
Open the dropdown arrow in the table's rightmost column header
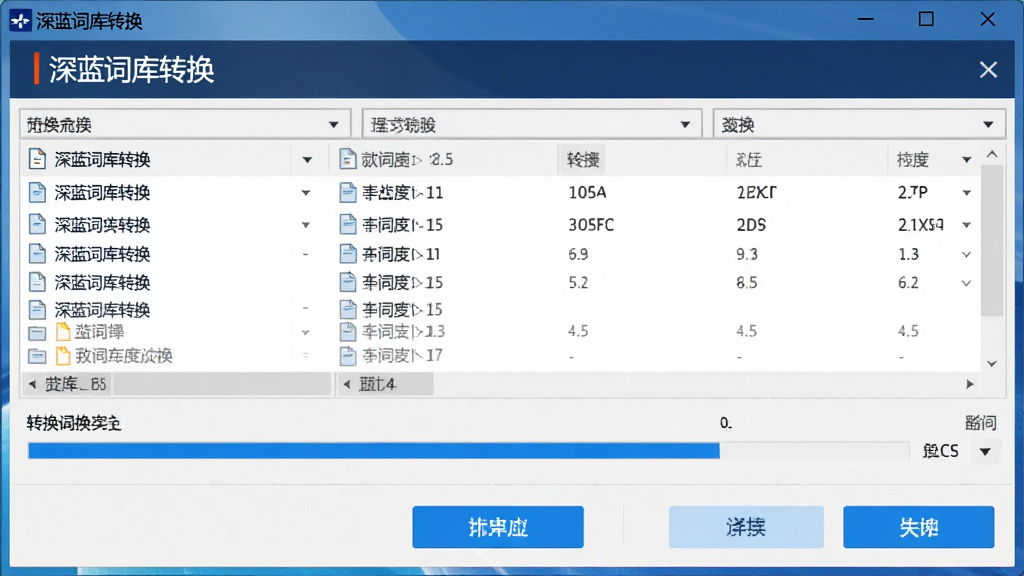(x=967, y=159)
